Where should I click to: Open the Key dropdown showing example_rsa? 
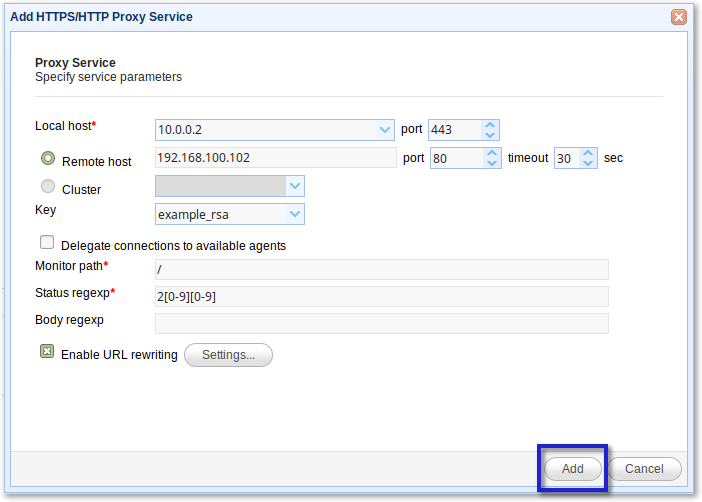click(x=294, y=214)
